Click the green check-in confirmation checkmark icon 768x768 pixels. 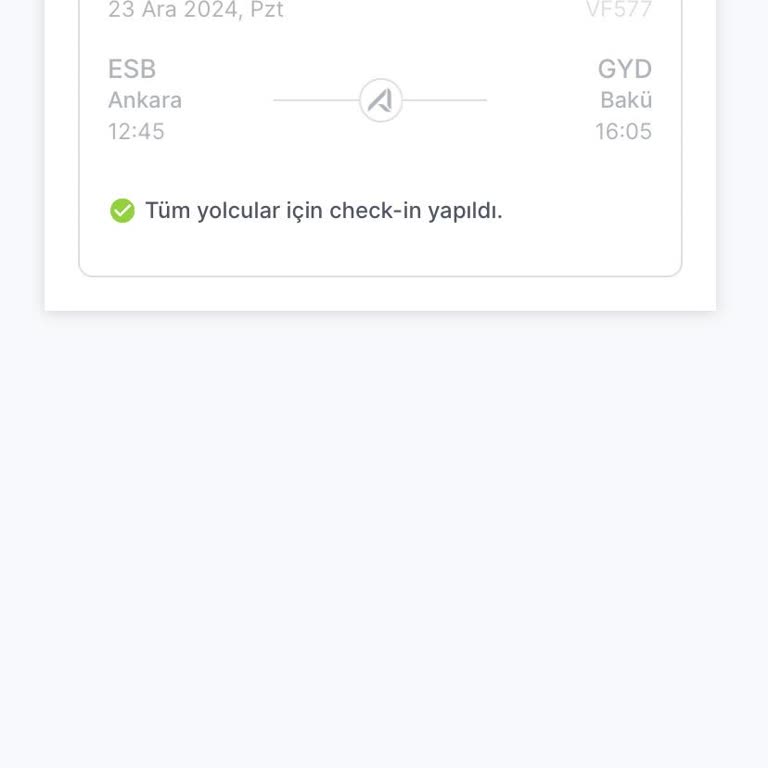[x=122, y=211]
